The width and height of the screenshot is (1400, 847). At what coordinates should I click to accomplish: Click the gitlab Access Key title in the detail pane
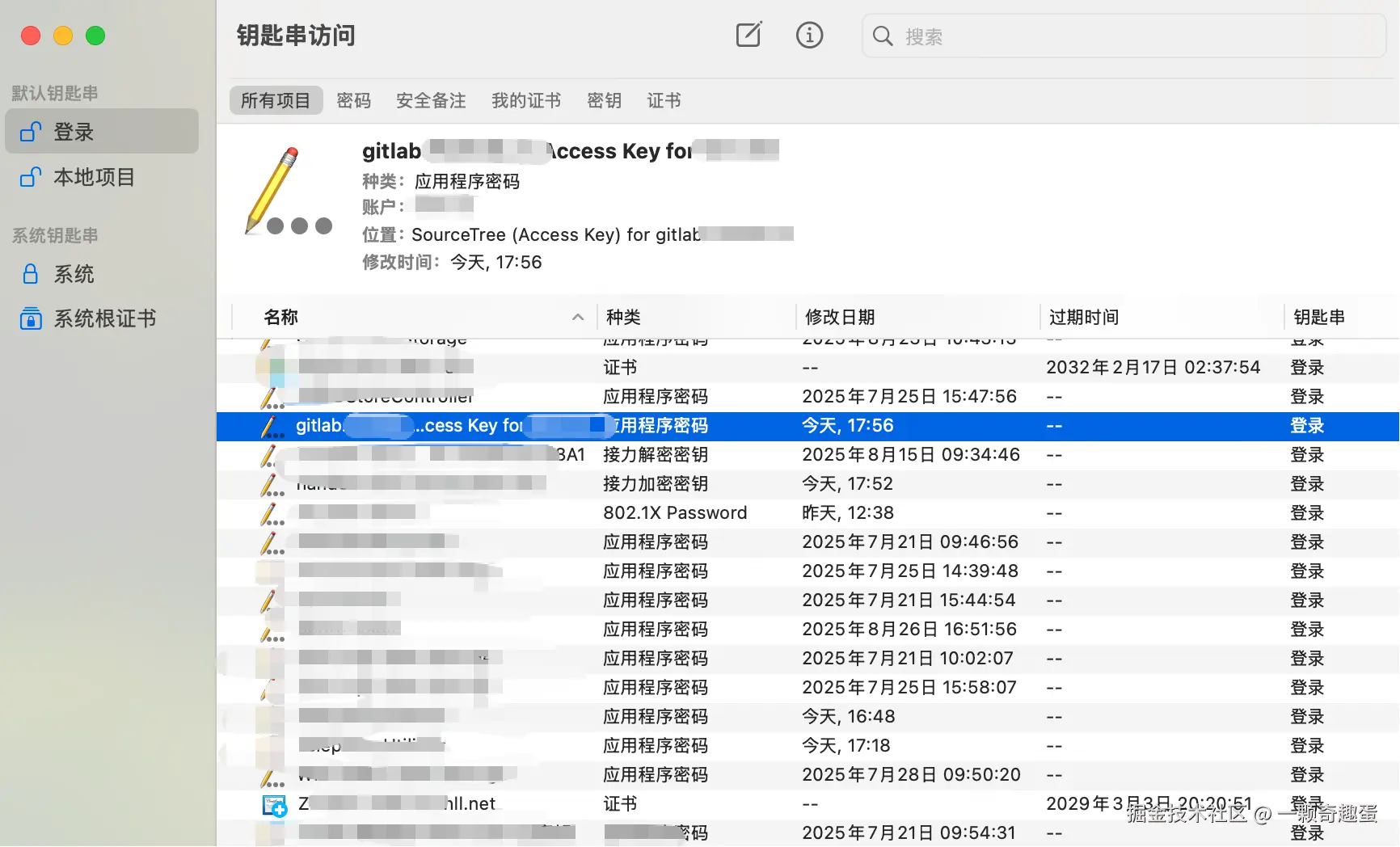pos(571,151)
